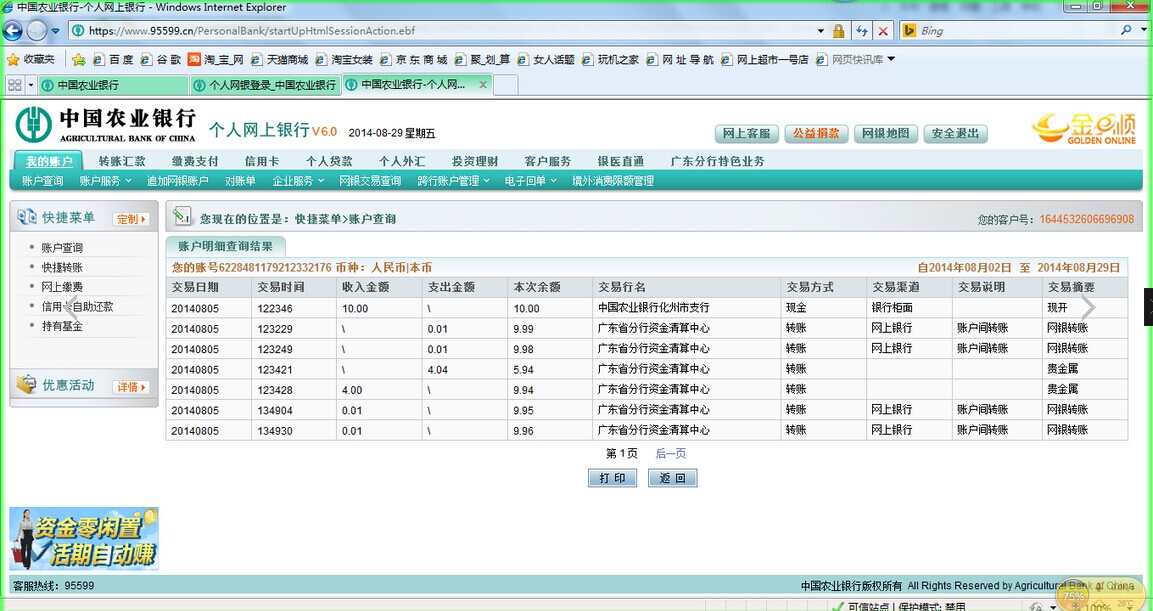Click the browser Forward arrow button
1153x611 pixels.
click(x=37, y=31)
